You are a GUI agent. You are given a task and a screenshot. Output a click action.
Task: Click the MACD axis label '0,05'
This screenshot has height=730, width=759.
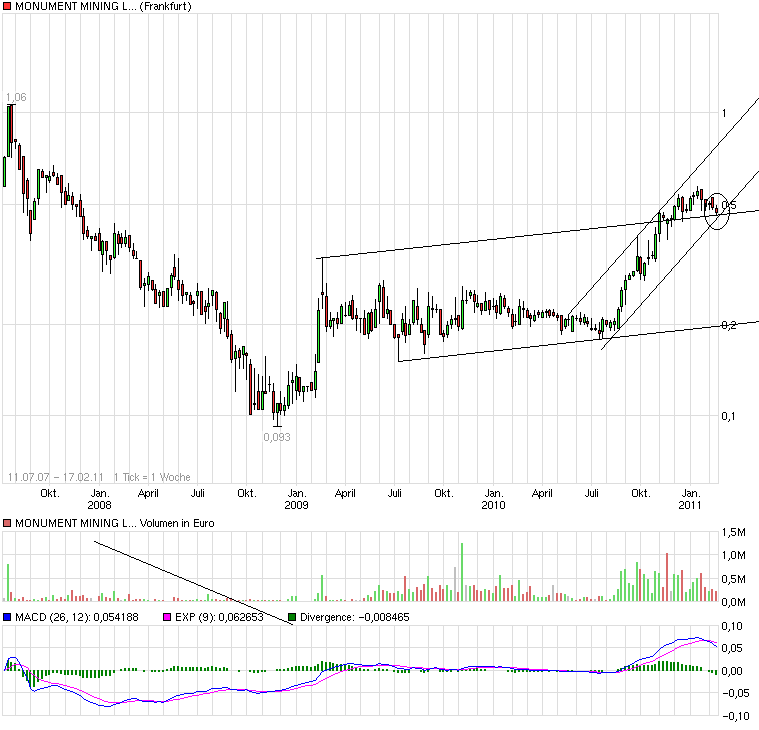732,649
